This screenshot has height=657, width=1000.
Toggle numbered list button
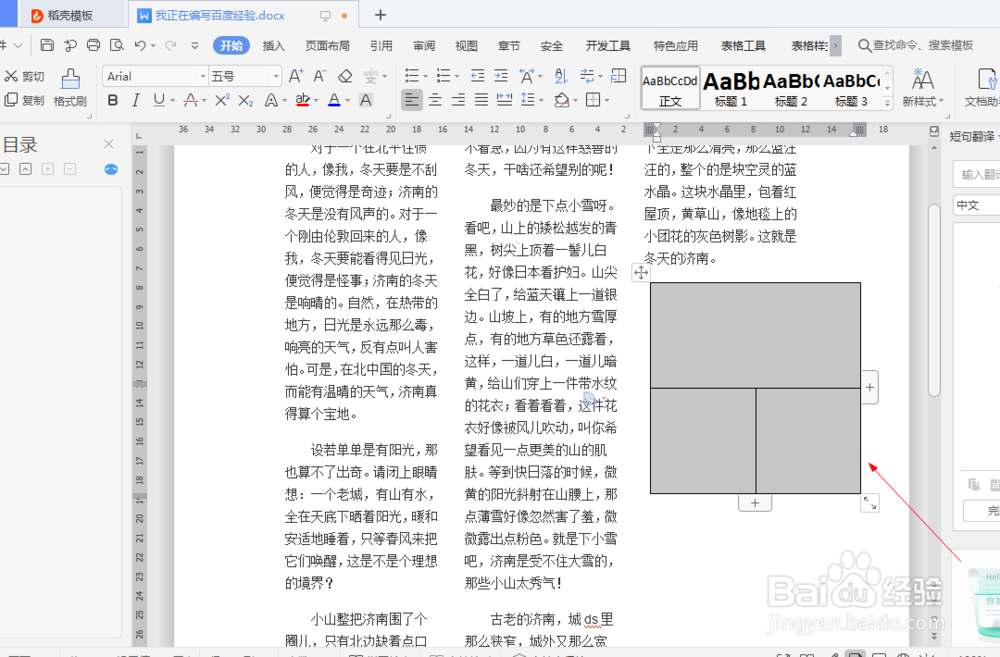click(x=444, y=77)
